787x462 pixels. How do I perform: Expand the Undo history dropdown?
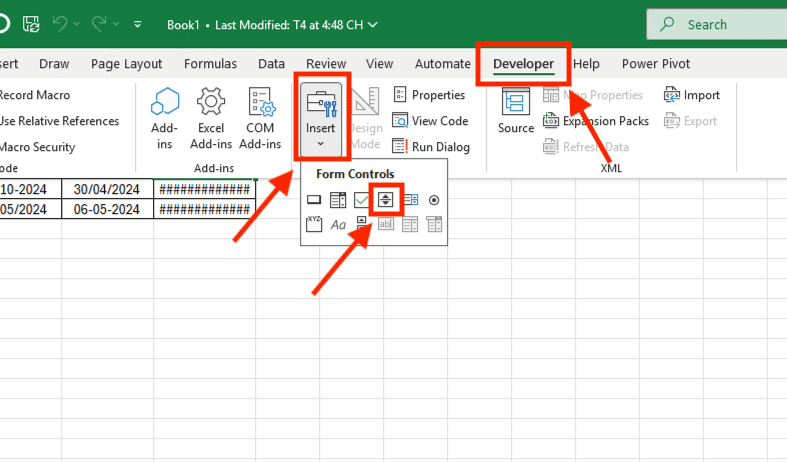77,24
